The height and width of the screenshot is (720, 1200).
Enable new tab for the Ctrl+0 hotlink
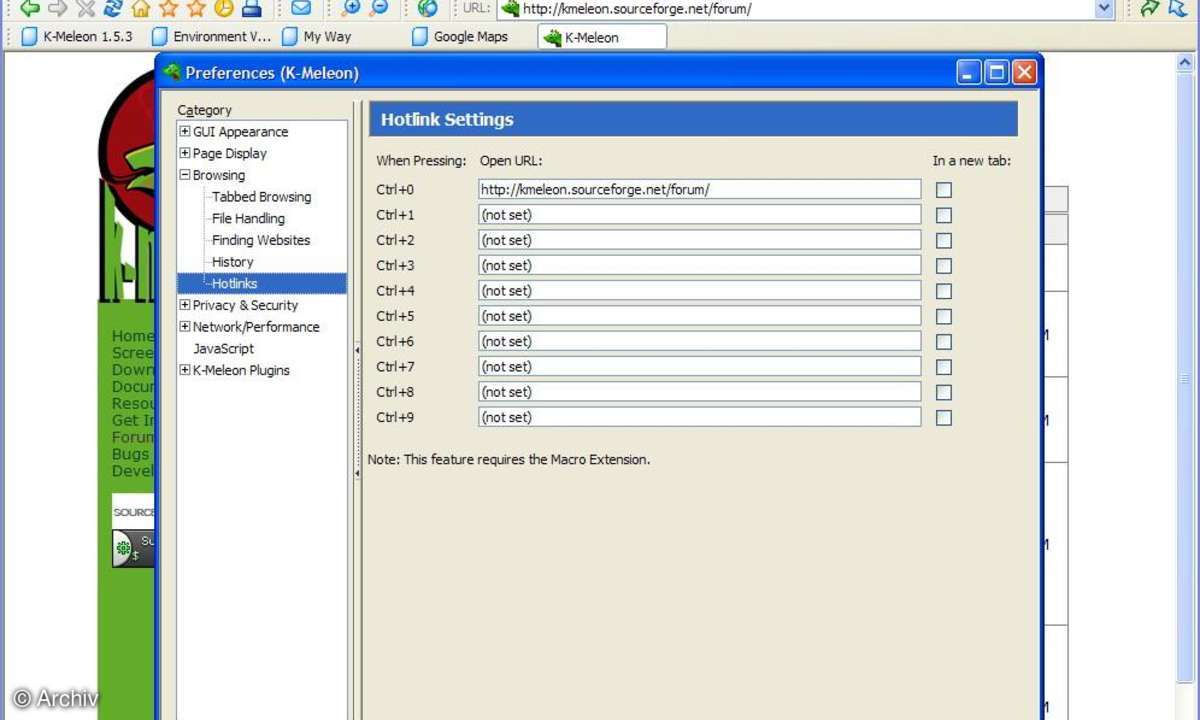[943, 189]
